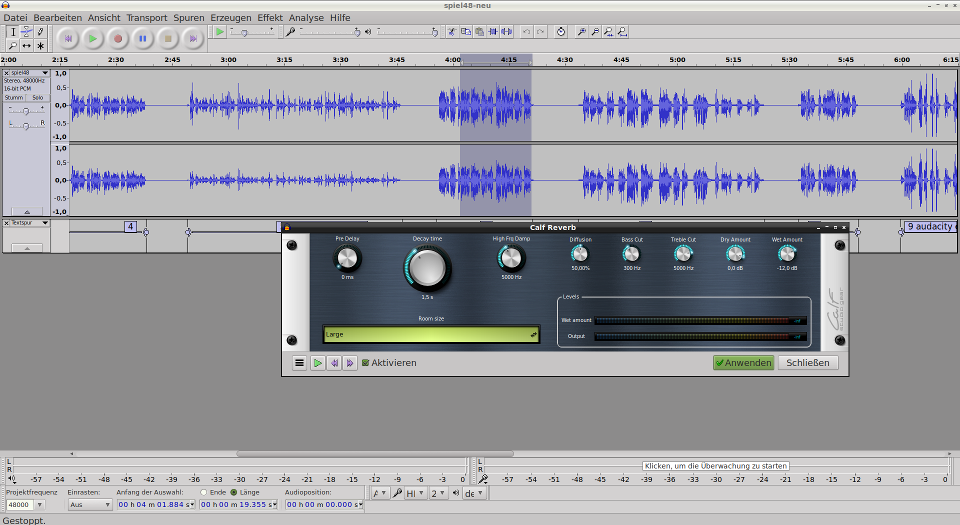Open the Ansicht menu
Screen dimensions: 960x525
click(104, 18)
